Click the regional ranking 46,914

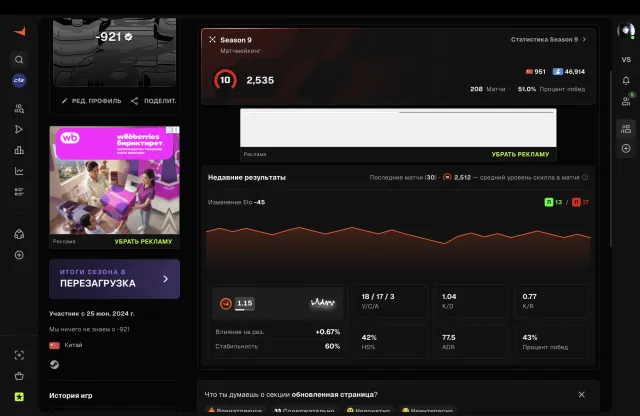pos(569,71)
